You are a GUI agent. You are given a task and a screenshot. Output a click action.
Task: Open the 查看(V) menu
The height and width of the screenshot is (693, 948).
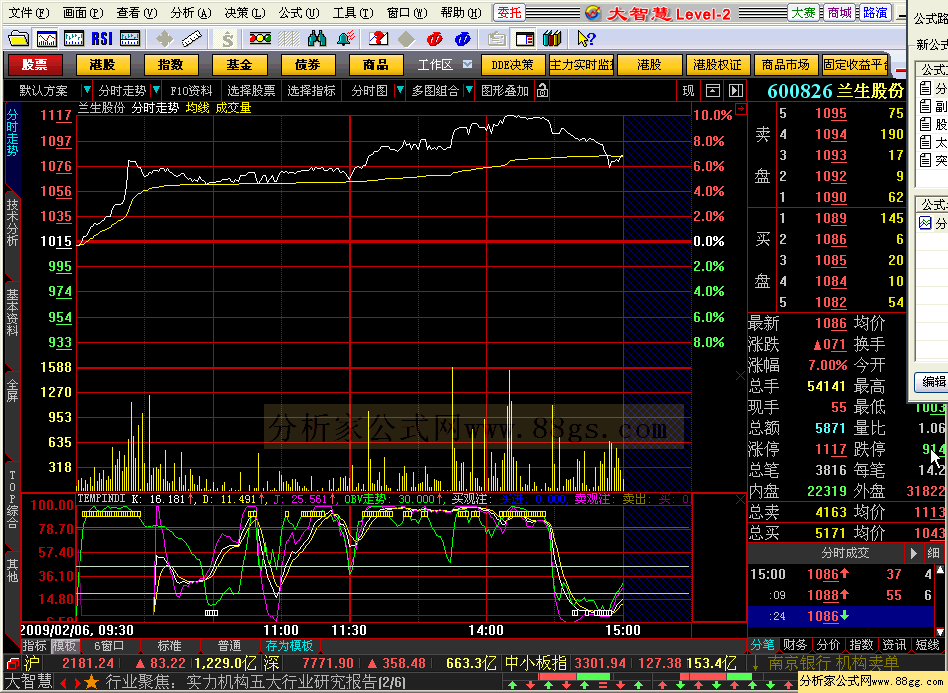point(137,13)
